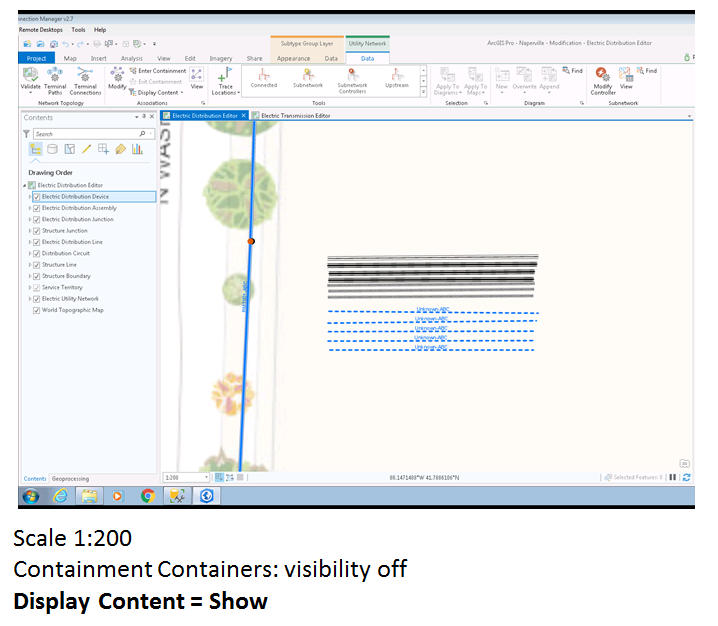Image resolution: width=718 pixels, height=626 pixels.
Task: Click the Validate network topology icon
Action: pos(30,75)
